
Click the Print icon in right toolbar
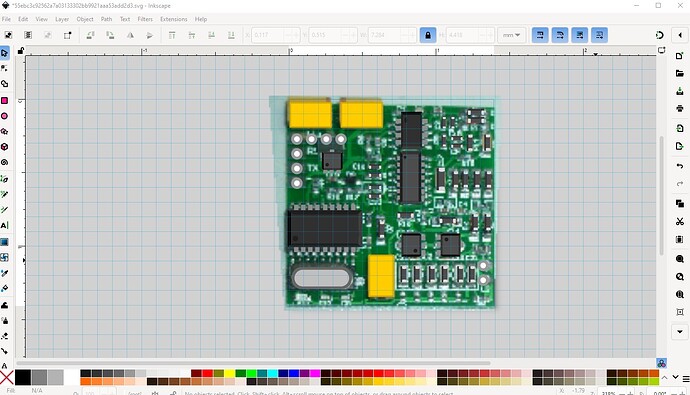(x=679, y=109)
